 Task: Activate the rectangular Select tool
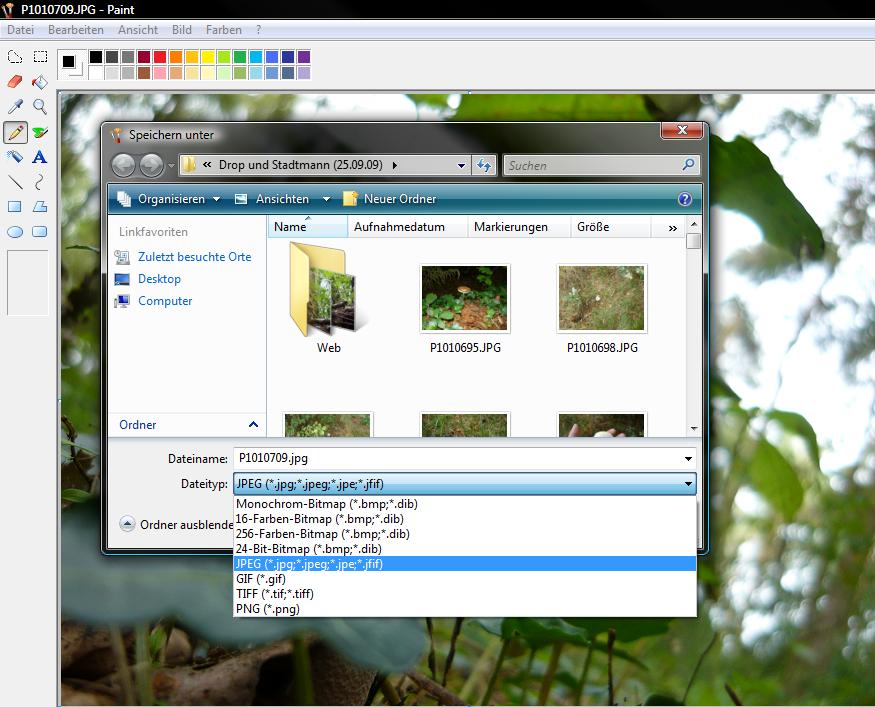(40, 57)
